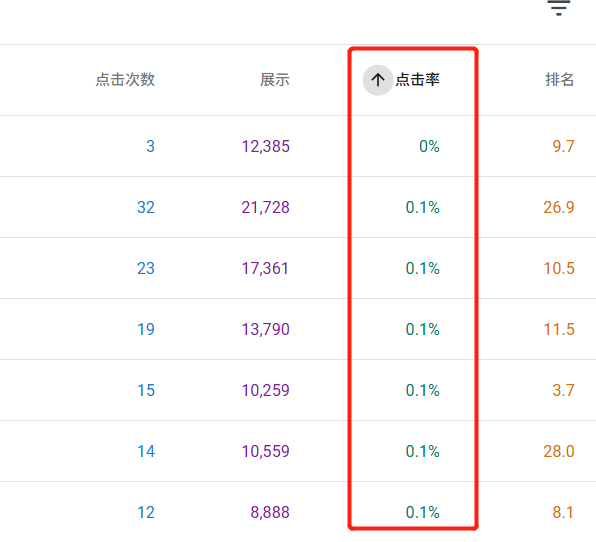Sort by the 点击次数 column header

coord(125,80)
